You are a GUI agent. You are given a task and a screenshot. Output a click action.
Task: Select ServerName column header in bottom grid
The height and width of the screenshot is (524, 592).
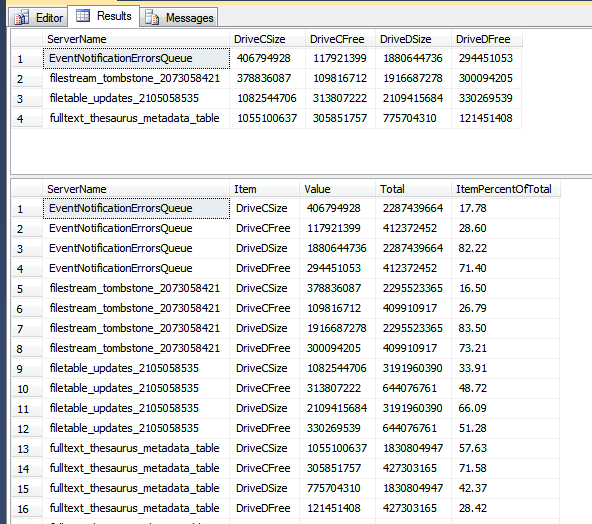tap(136, 189)
